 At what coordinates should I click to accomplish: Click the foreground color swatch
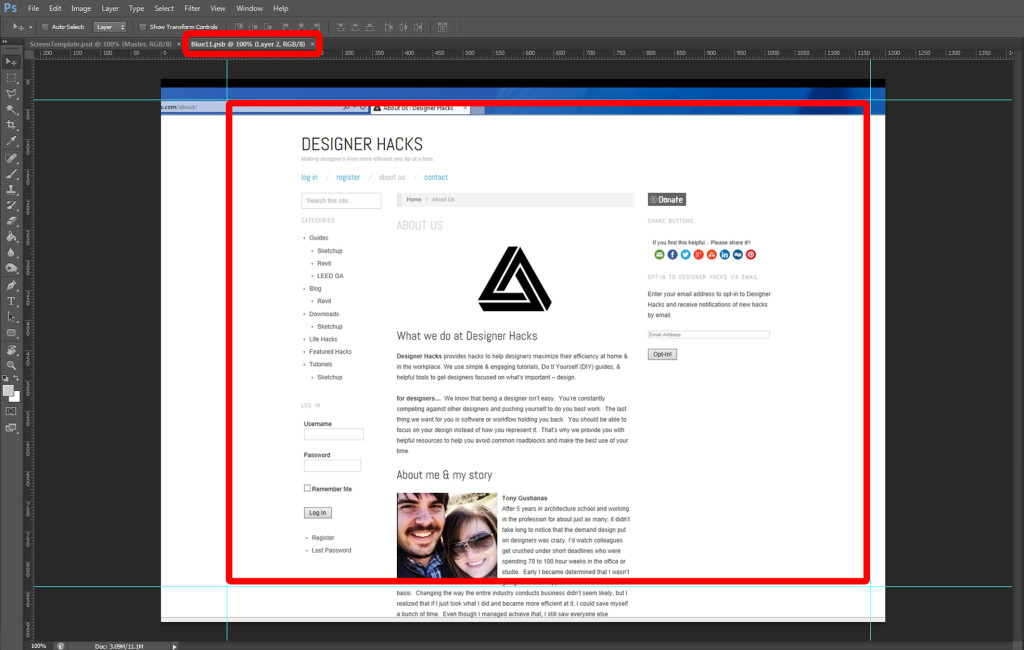tap(8, 391)
